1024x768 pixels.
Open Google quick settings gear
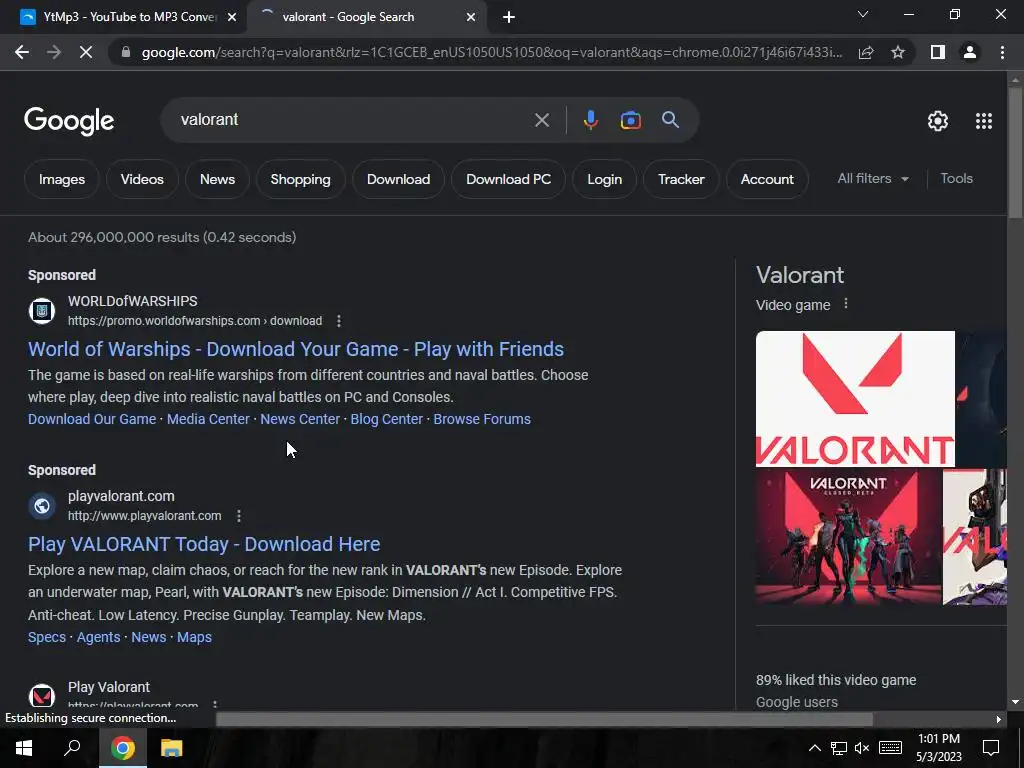[x=938, y=121]
